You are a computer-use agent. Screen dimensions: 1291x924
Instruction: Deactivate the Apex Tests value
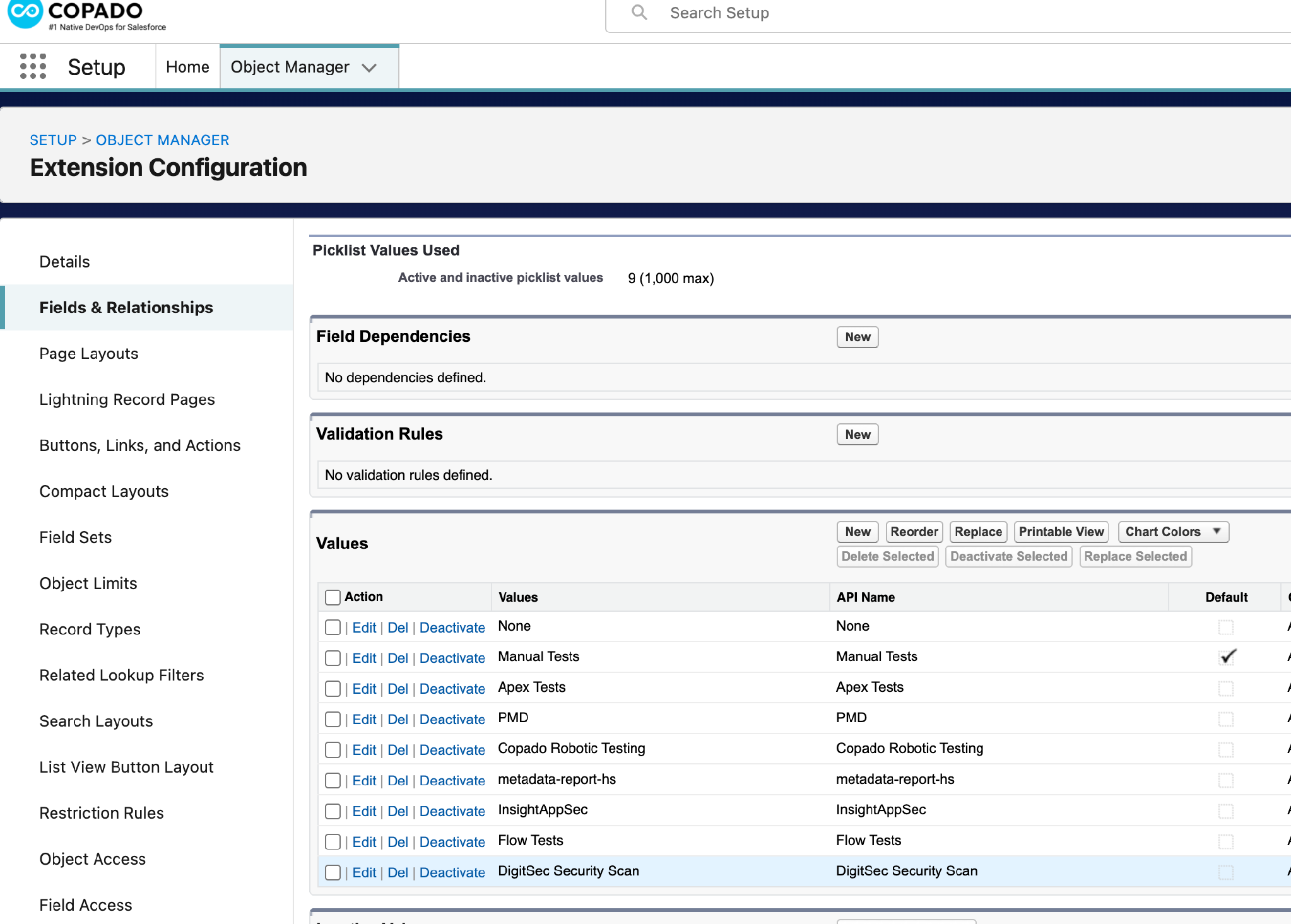(x=452, y=689)
